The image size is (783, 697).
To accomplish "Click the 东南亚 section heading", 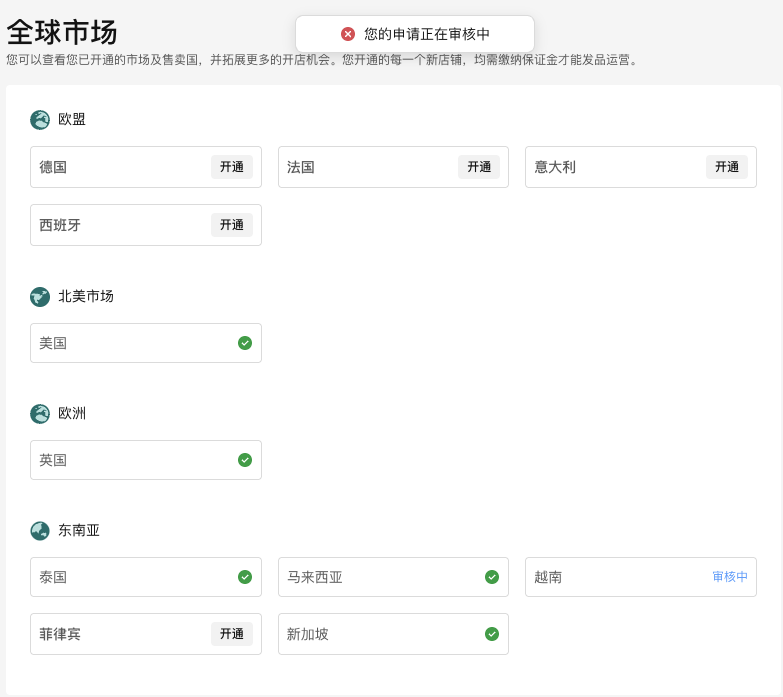I will pos(79,530).
